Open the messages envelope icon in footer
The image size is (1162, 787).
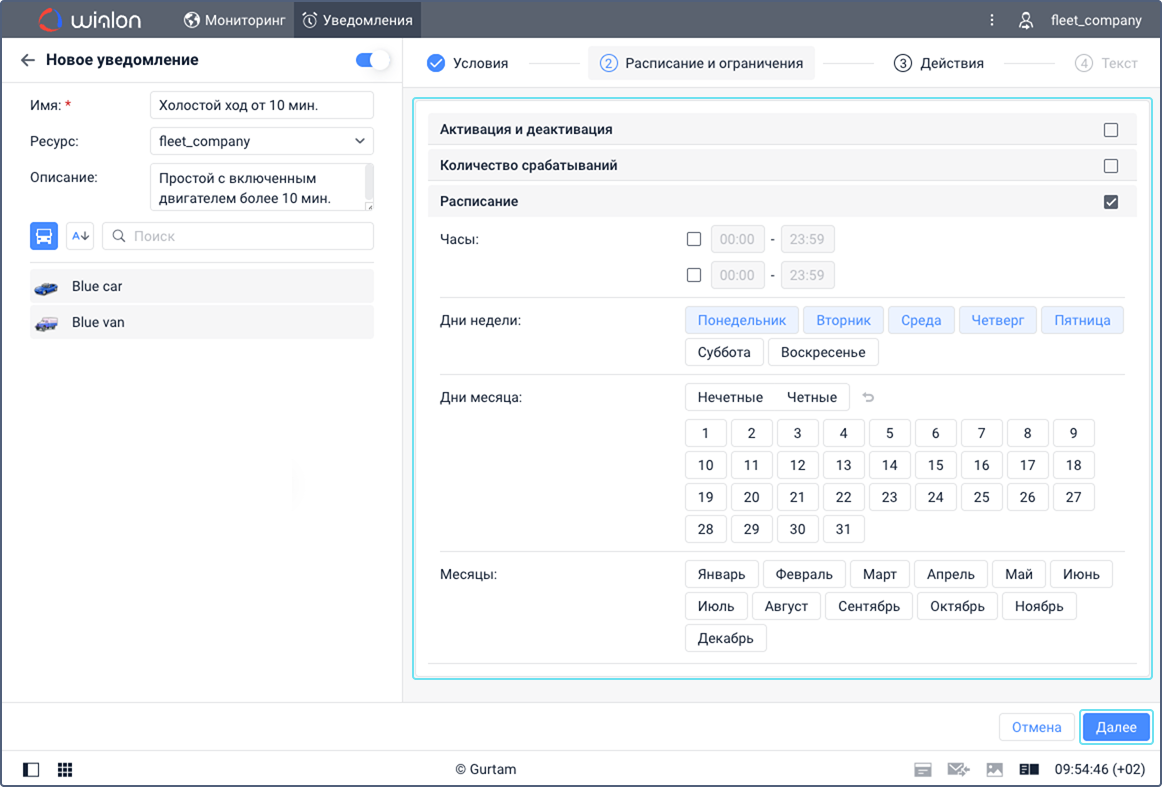[958, 769]
